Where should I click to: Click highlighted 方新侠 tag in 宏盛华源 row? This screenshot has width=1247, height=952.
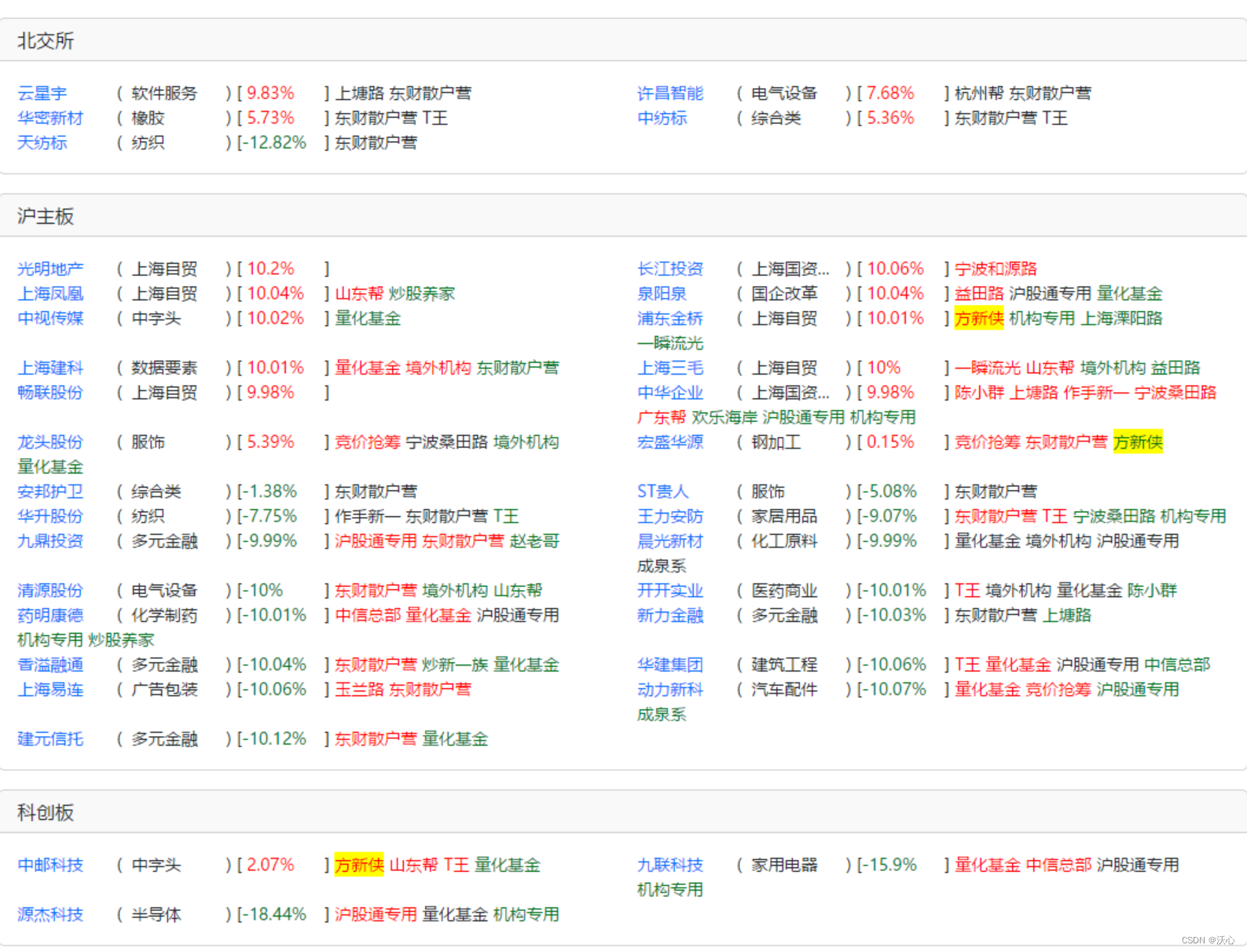[x=1138, y=442]
